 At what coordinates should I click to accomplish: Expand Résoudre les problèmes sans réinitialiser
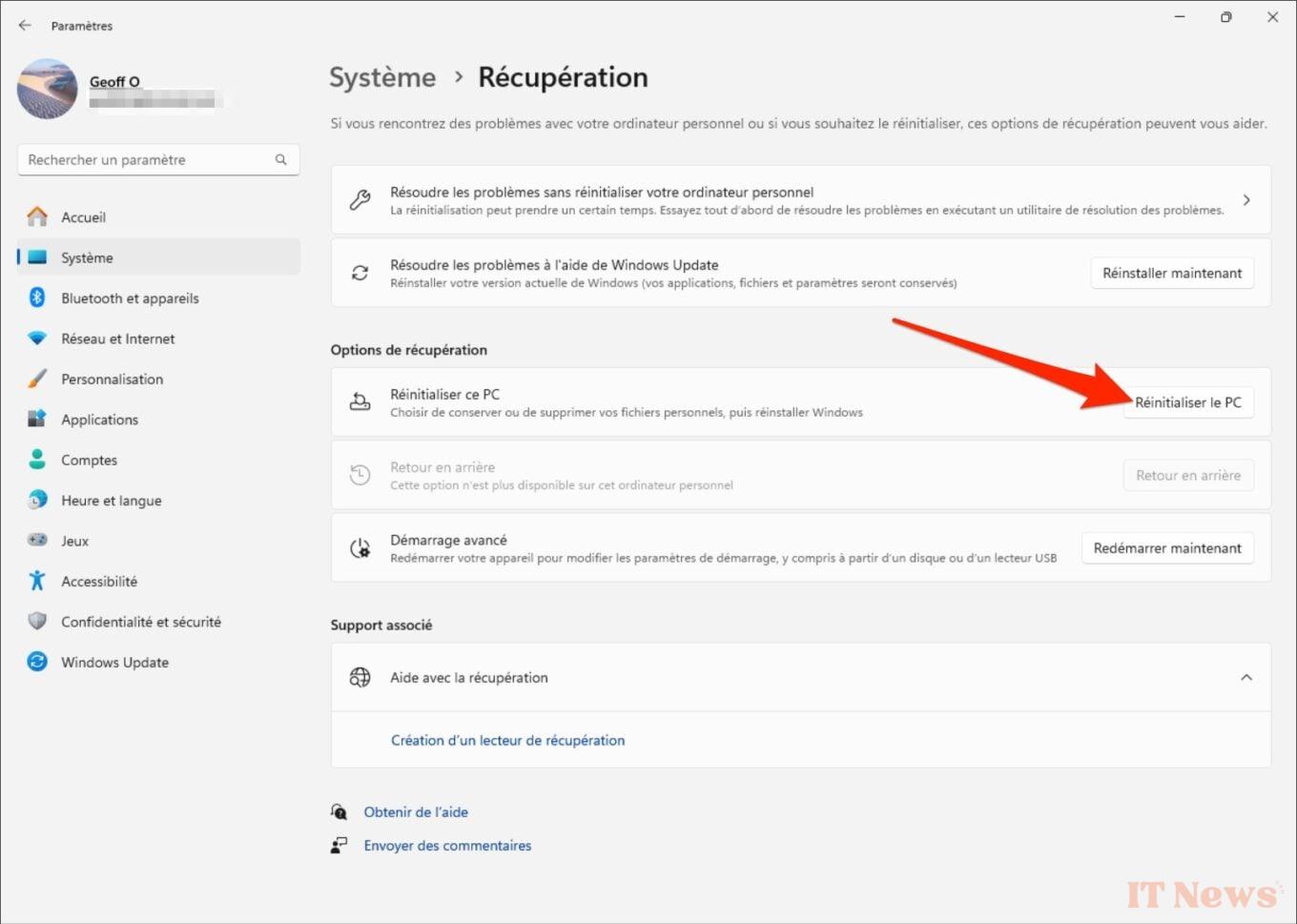[1246, 199]
